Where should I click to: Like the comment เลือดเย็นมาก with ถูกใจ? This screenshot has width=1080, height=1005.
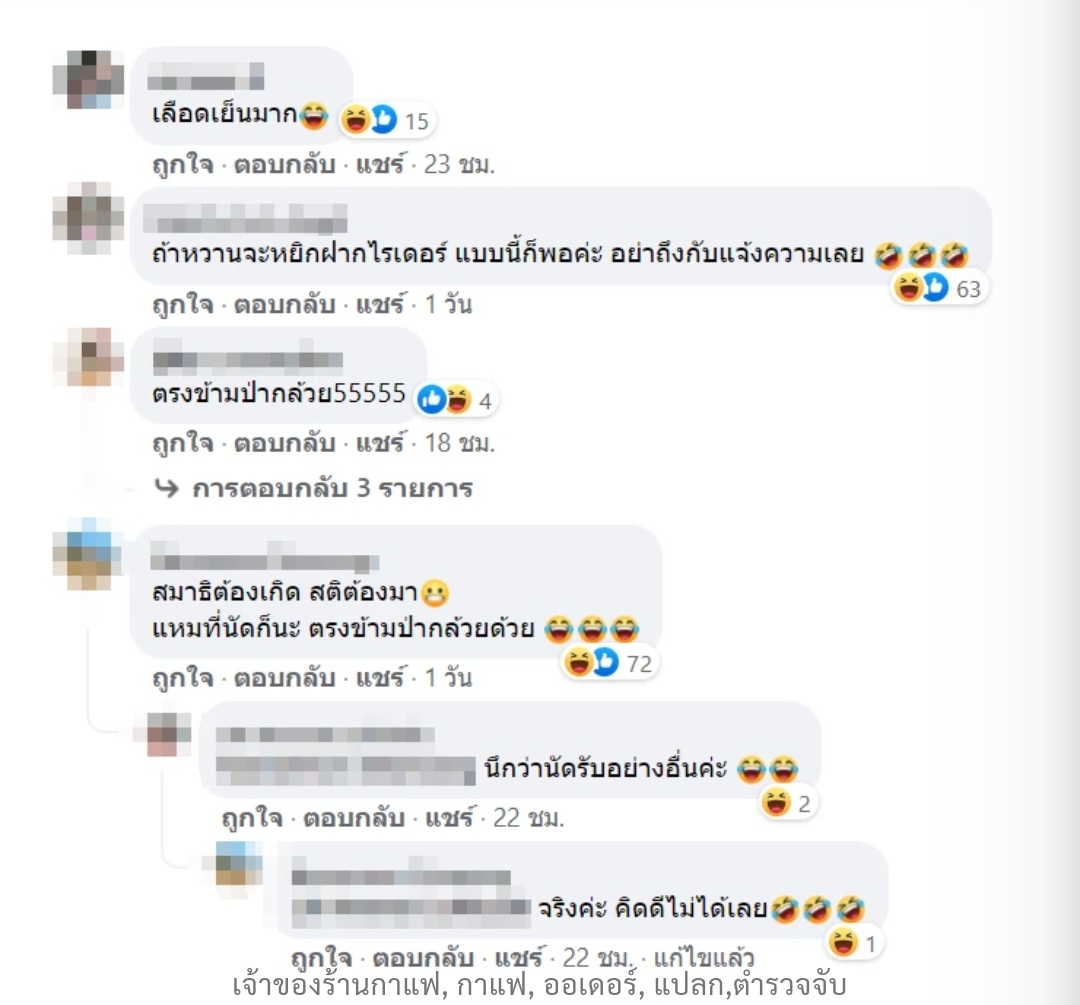point(183,165)
